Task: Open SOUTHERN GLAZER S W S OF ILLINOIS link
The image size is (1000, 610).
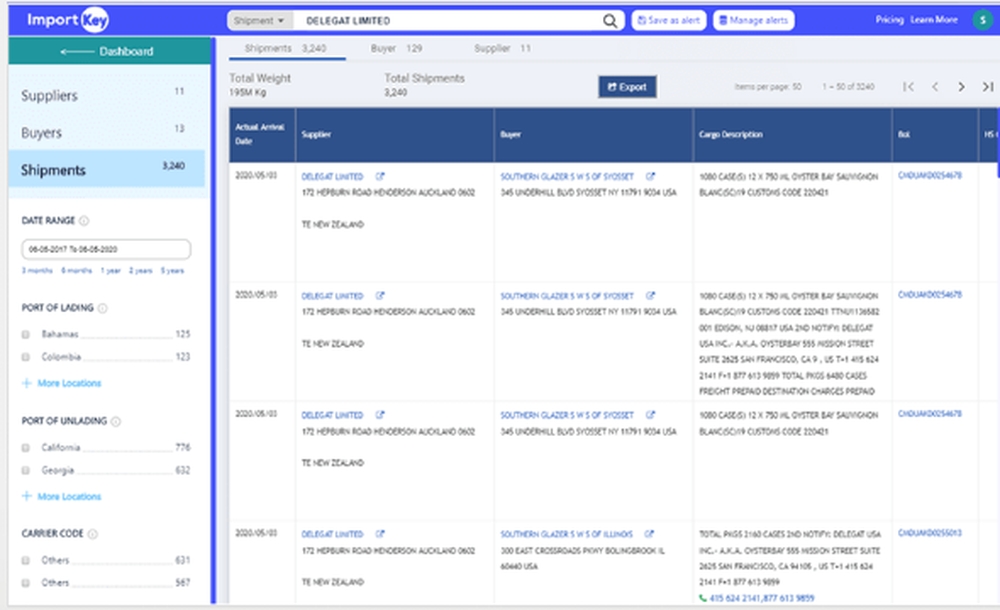Action: [x=566, y=534]
